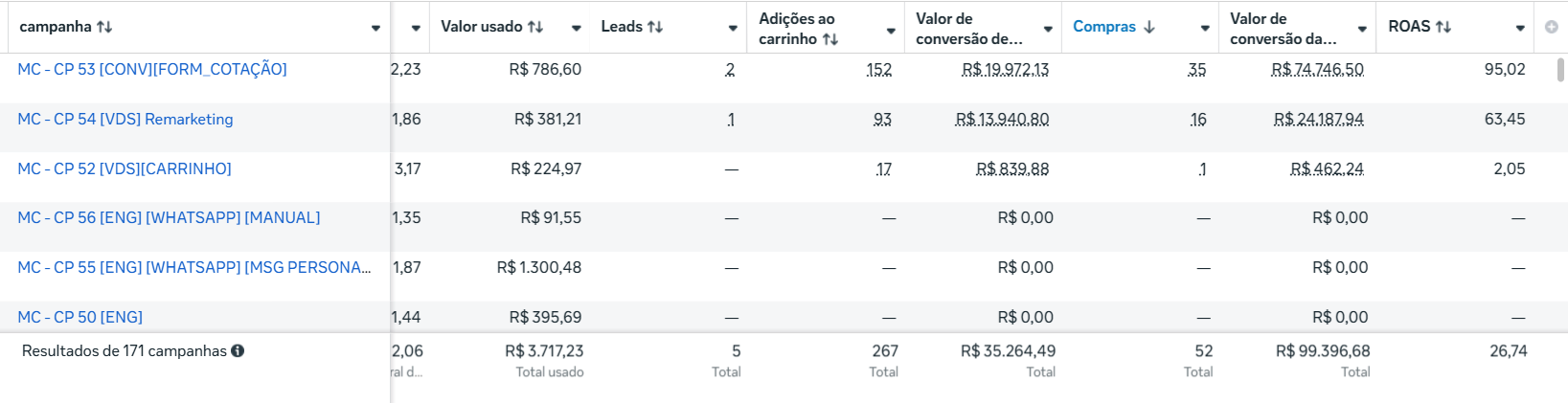Sort Adições ao carrinho using arrows icon
Viewport: 1568px width, 403px height.
tap(830, 39)
